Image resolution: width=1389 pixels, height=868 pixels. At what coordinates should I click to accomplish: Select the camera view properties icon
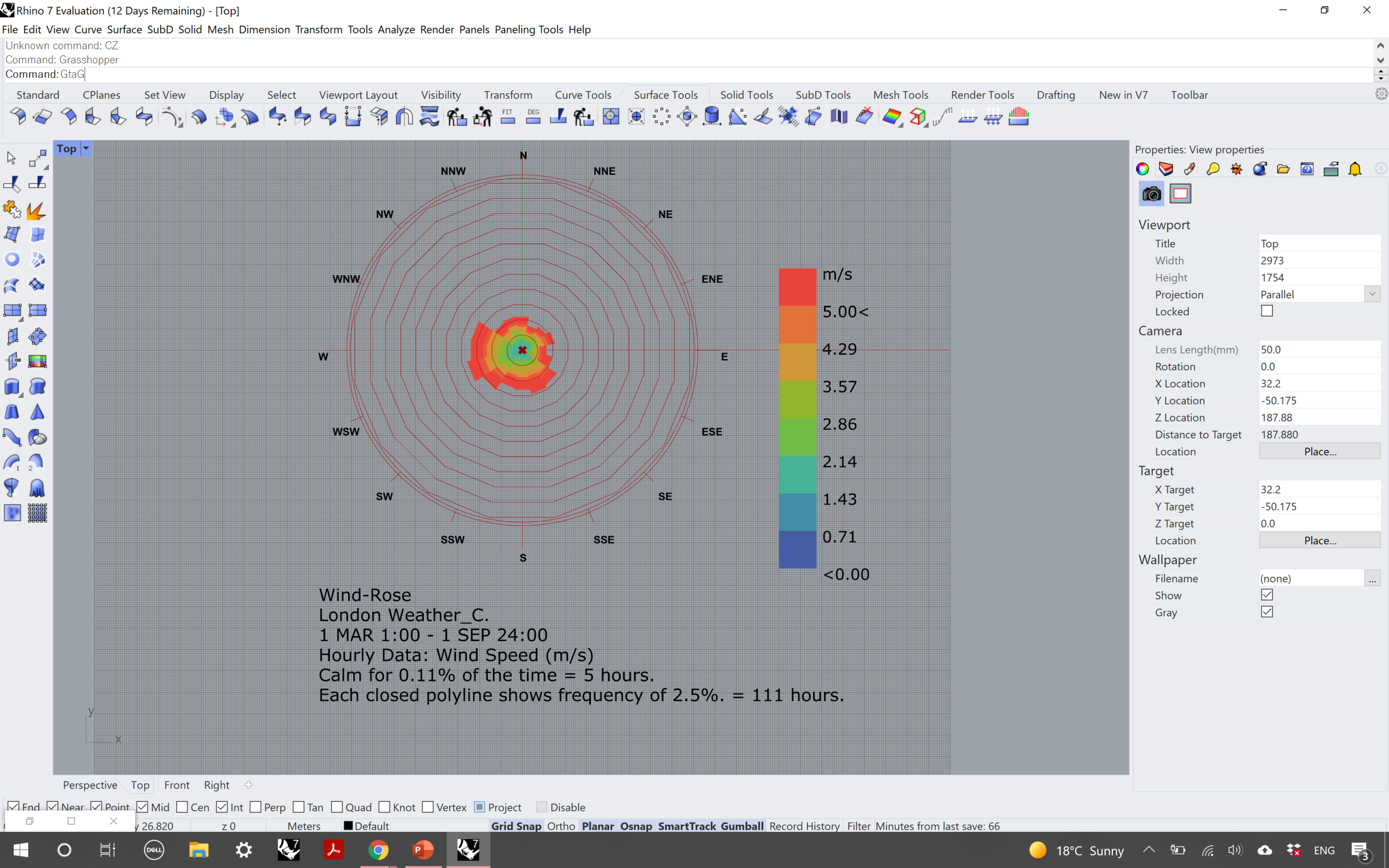1151,194
